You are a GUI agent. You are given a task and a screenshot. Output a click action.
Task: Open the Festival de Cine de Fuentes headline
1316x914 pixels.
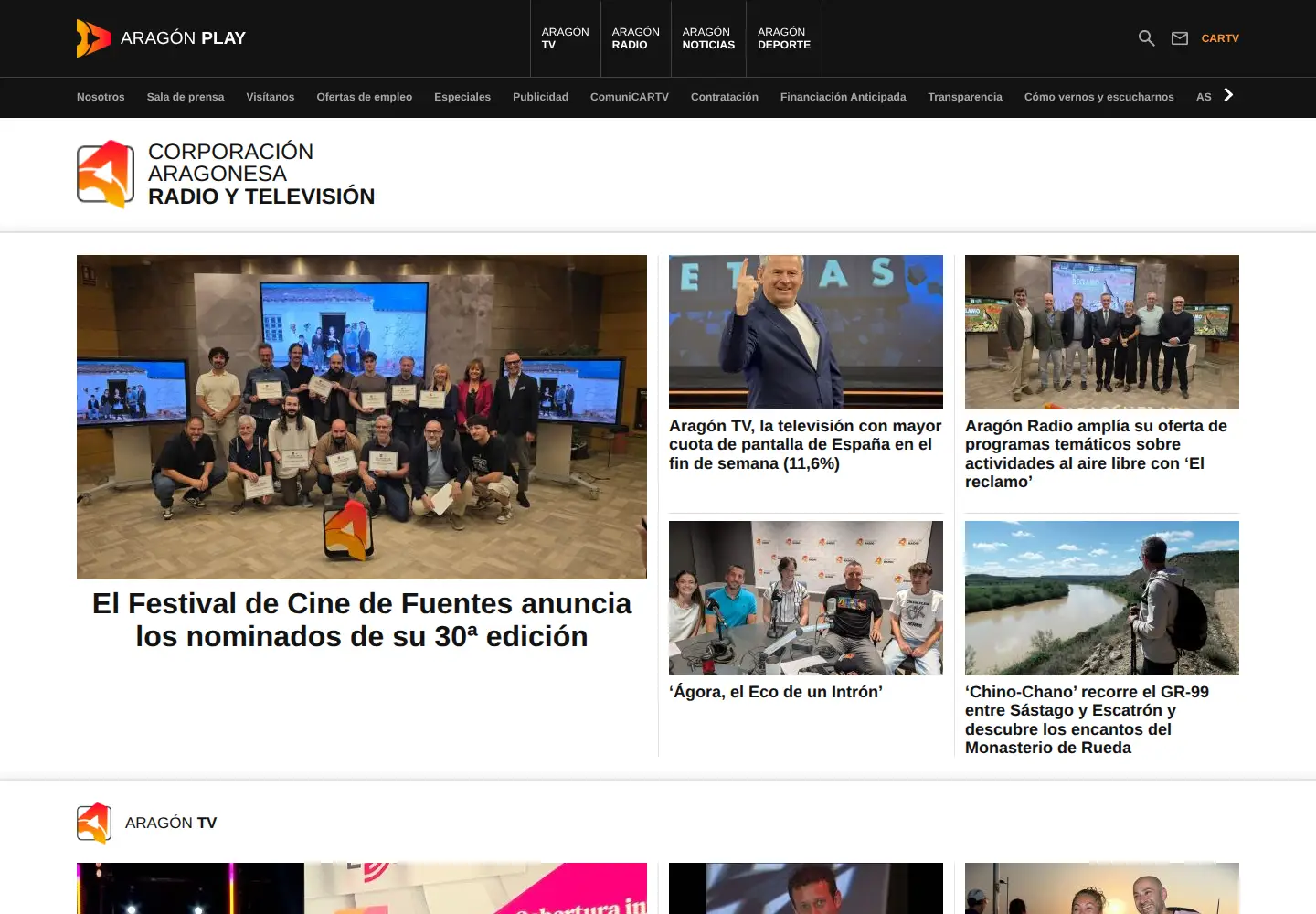pyautogui.click(x=362, y=620)
